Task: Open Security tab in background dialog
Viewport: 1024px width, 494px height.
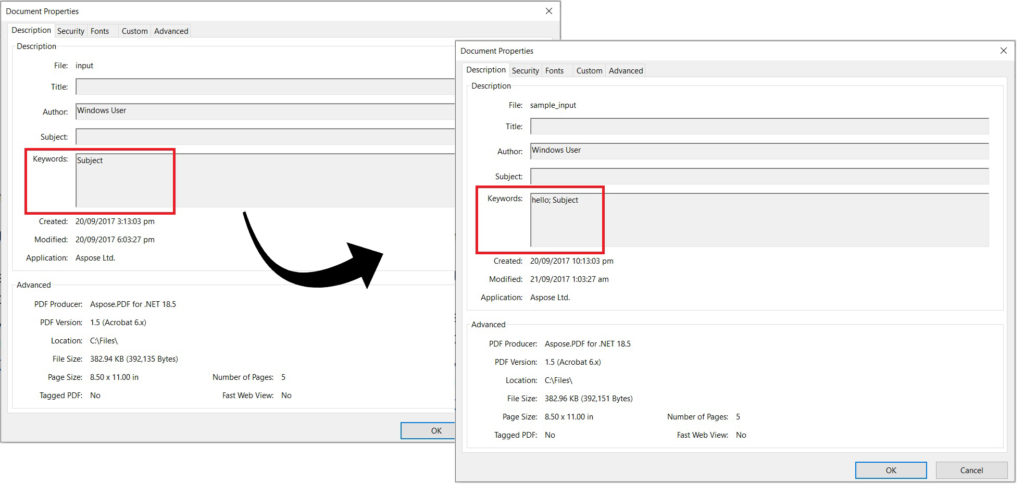Action: pos(70,31)
